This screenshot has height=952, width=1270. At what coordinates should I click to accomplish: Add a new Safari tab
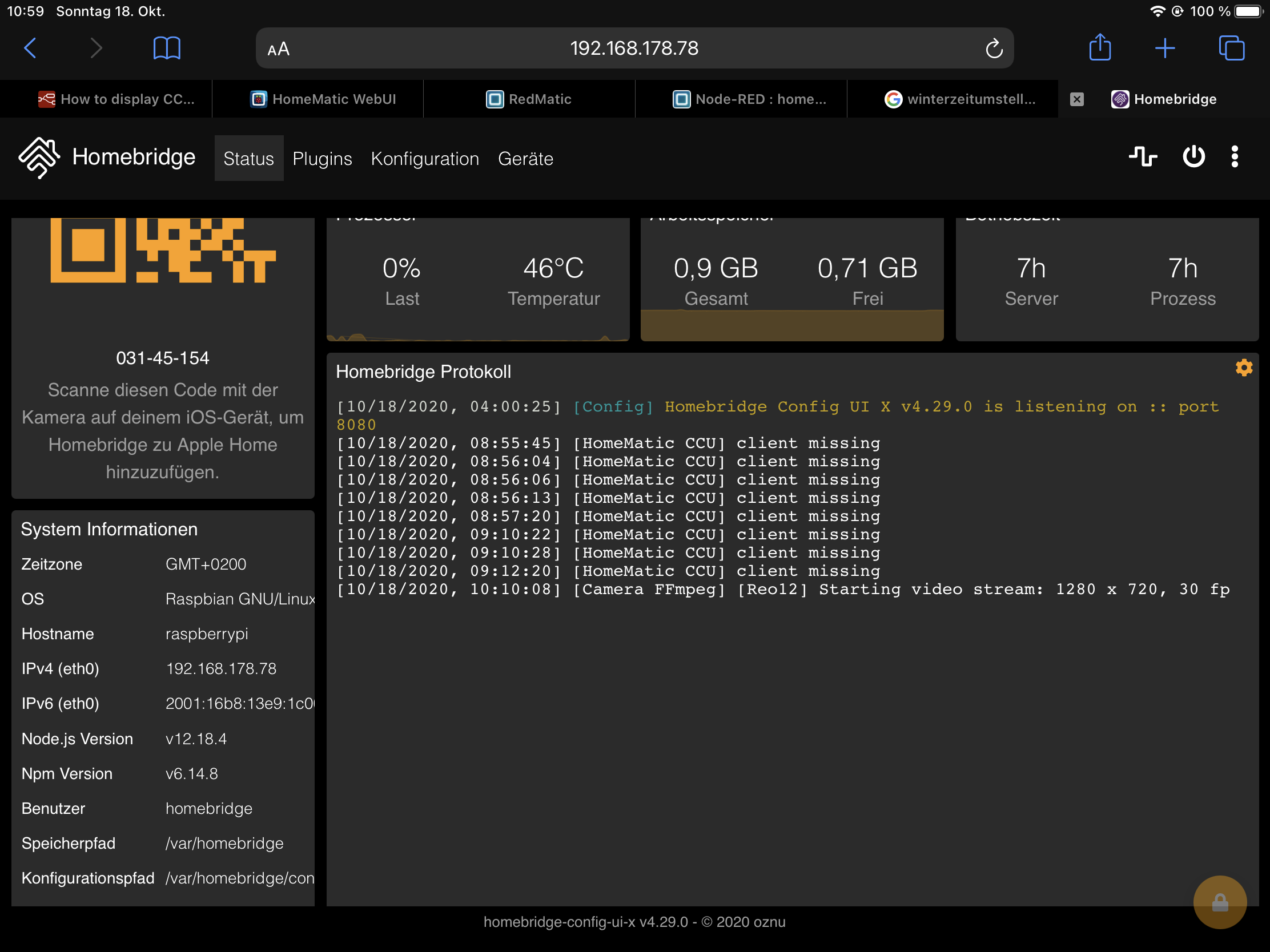click(x=1165, y=47)
